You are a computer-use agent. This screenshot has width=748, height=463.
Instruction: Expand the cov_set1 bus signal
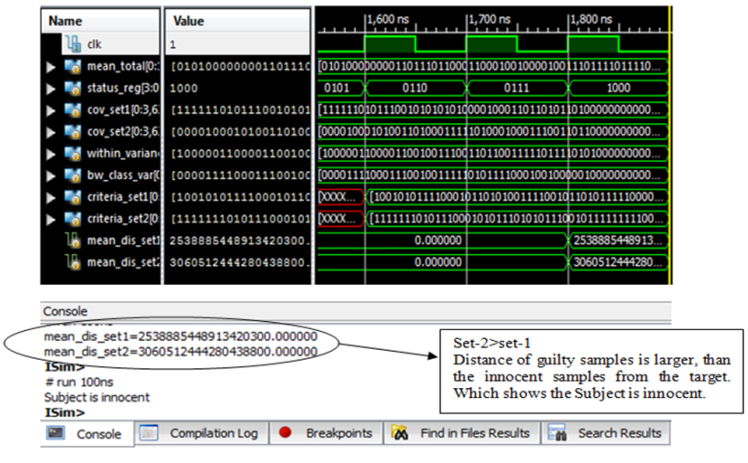(51, 109)
